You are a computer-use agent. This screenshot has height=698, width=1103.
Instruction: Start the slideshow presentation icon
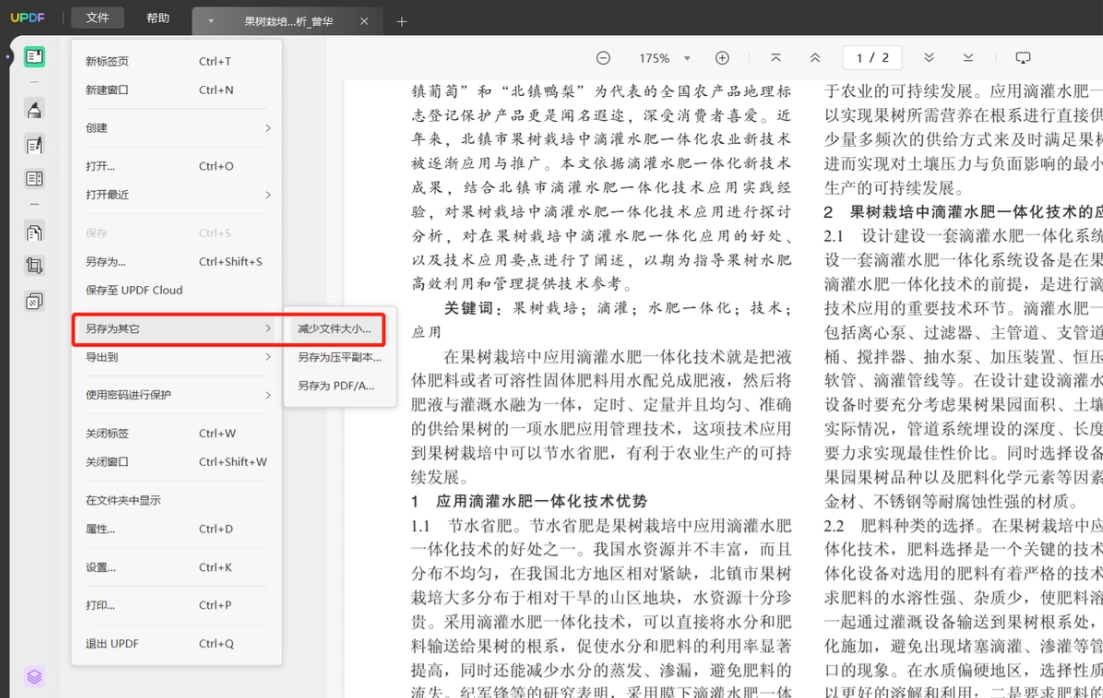click(x=1023, y=58)
